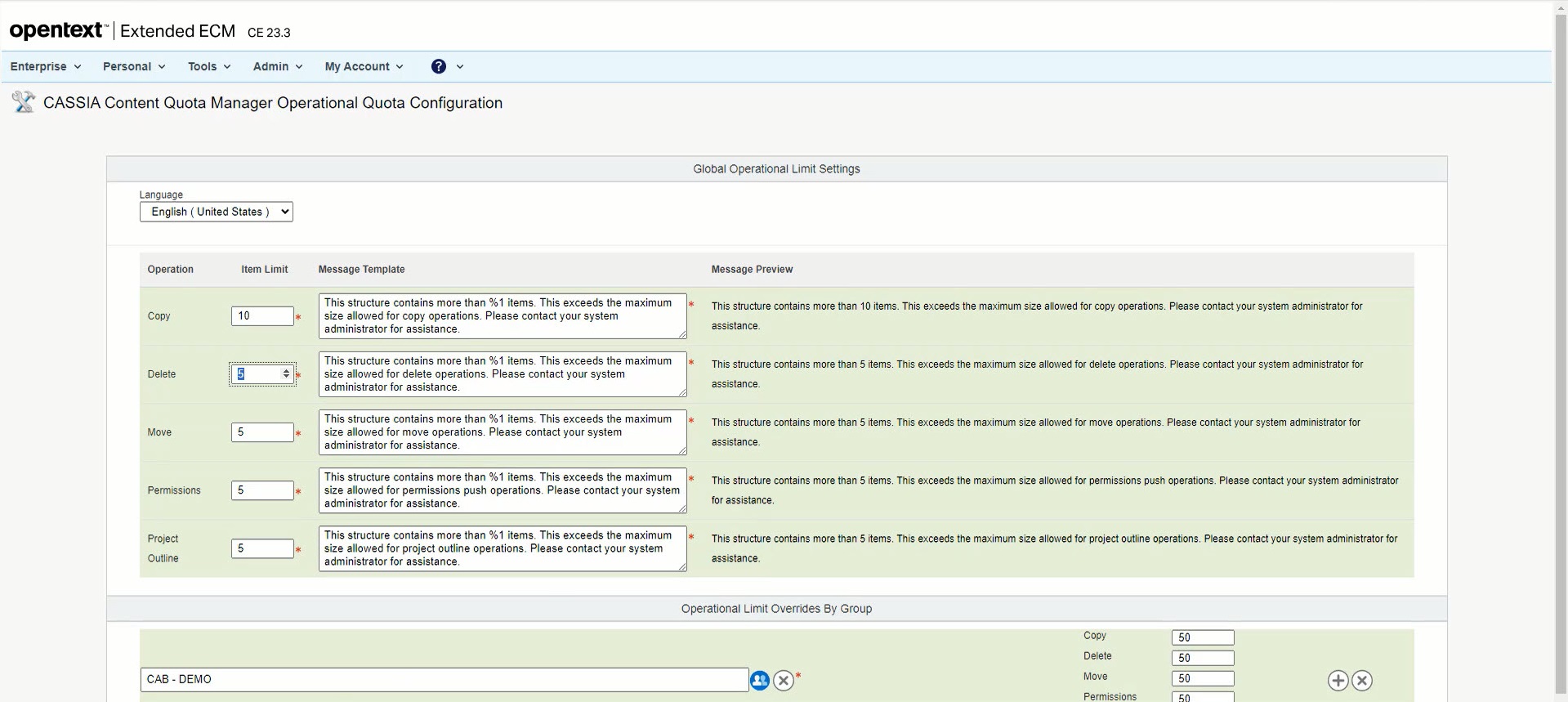Open the Admin menu
This screenshot has width=1568, height=702.
(278, 67)
